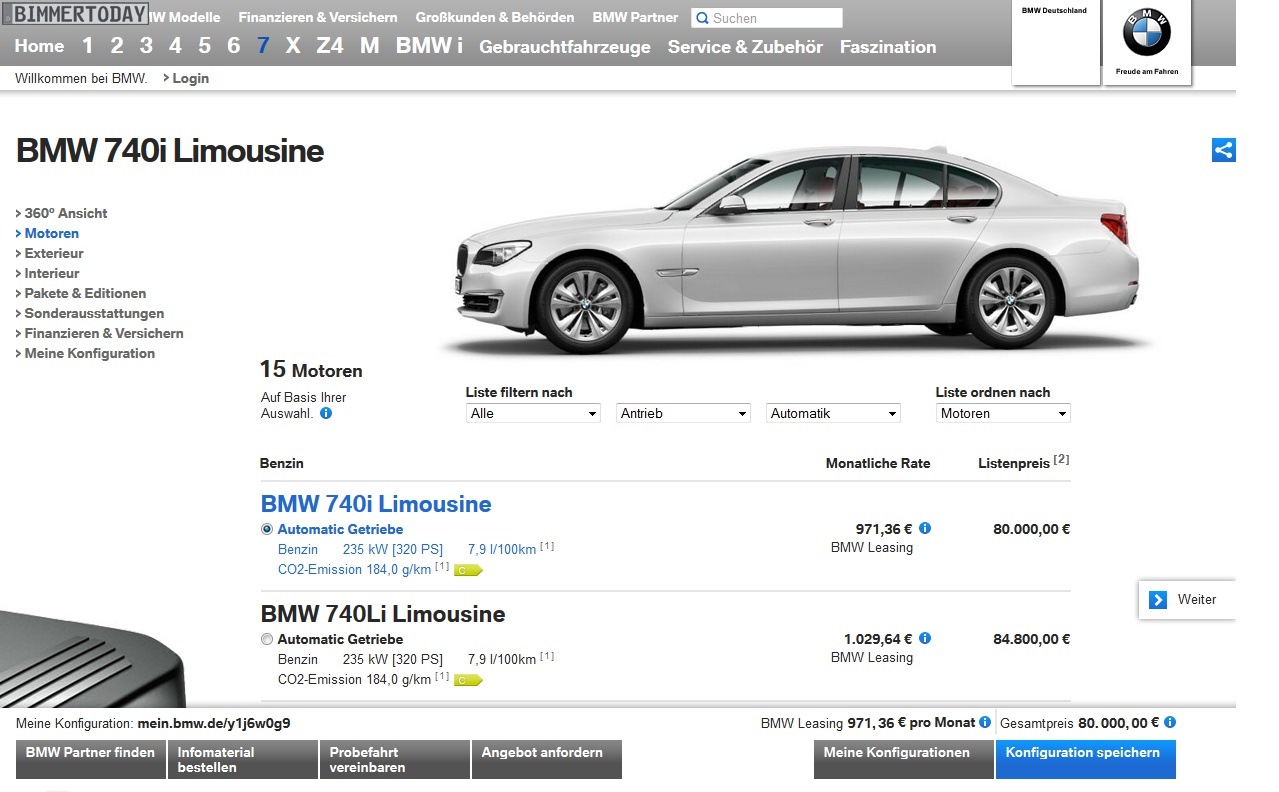Click the blue share icon
This screenshot has width=1279, height=792.
click(x=1223, y=150)
